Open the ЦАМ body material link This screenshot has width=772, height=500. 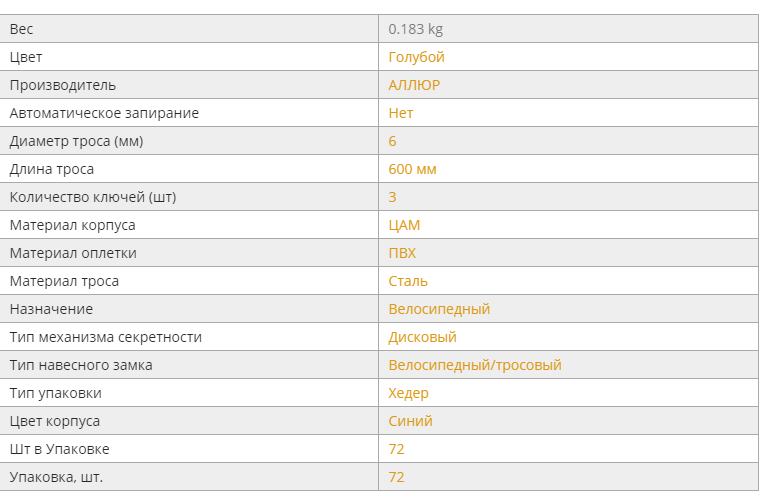pyautogui.click(x=404, y=225)
